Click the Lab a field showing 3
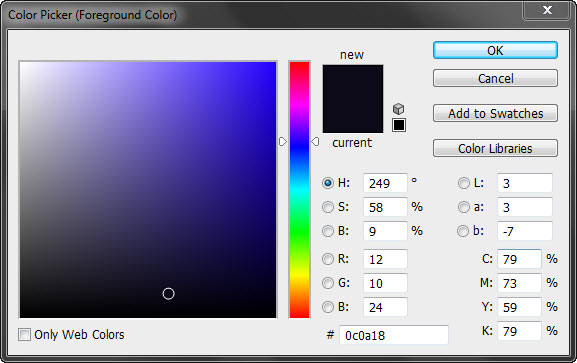Viewport: 577px width, 363px height. pos(525,207)
